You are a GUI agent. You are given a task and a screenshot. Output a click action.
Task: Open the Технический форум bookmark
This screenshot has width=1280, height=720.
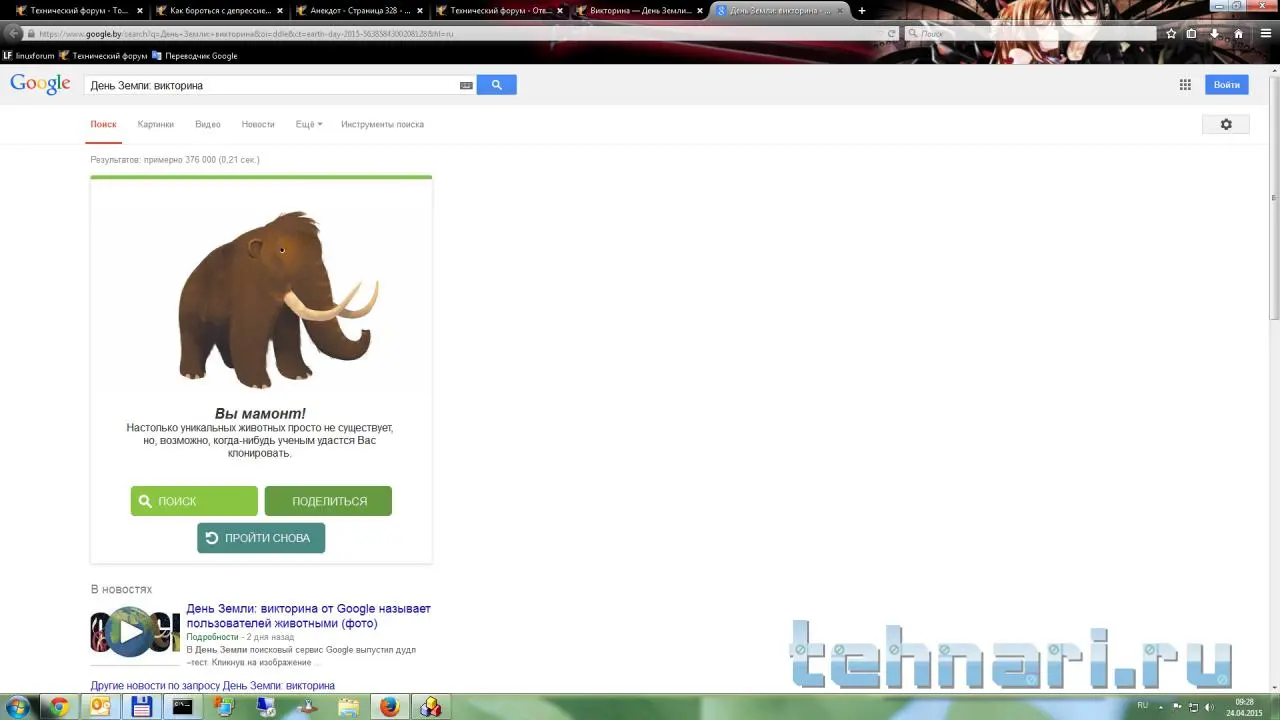pos(103,56)
